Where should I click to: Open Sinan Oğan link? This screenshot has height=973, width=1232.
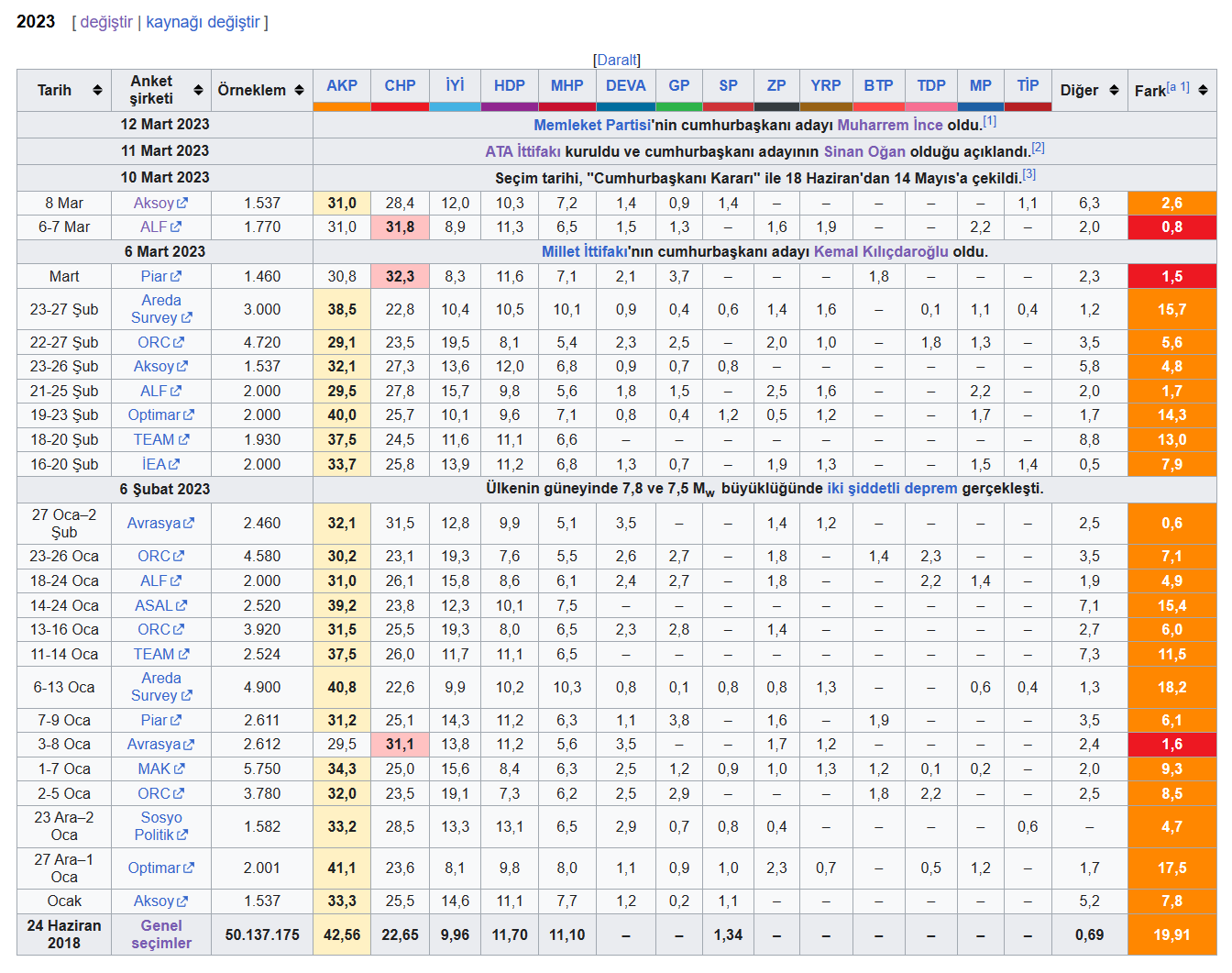[864, 151]
